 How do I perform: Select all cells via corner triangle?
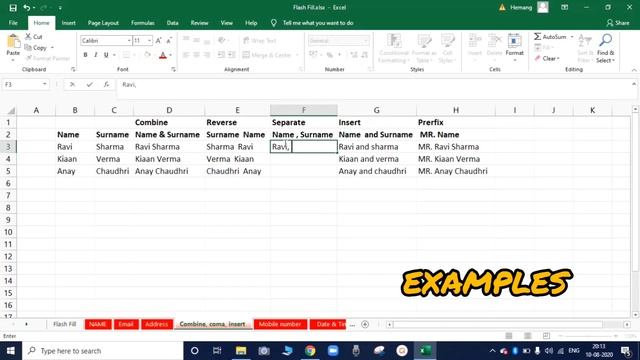pyautogui.click(x=11, y=110)
